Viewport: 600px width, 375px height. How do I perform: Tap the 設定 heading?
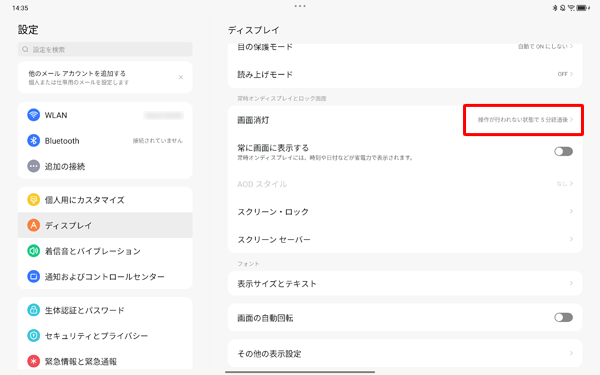point(28,29)
